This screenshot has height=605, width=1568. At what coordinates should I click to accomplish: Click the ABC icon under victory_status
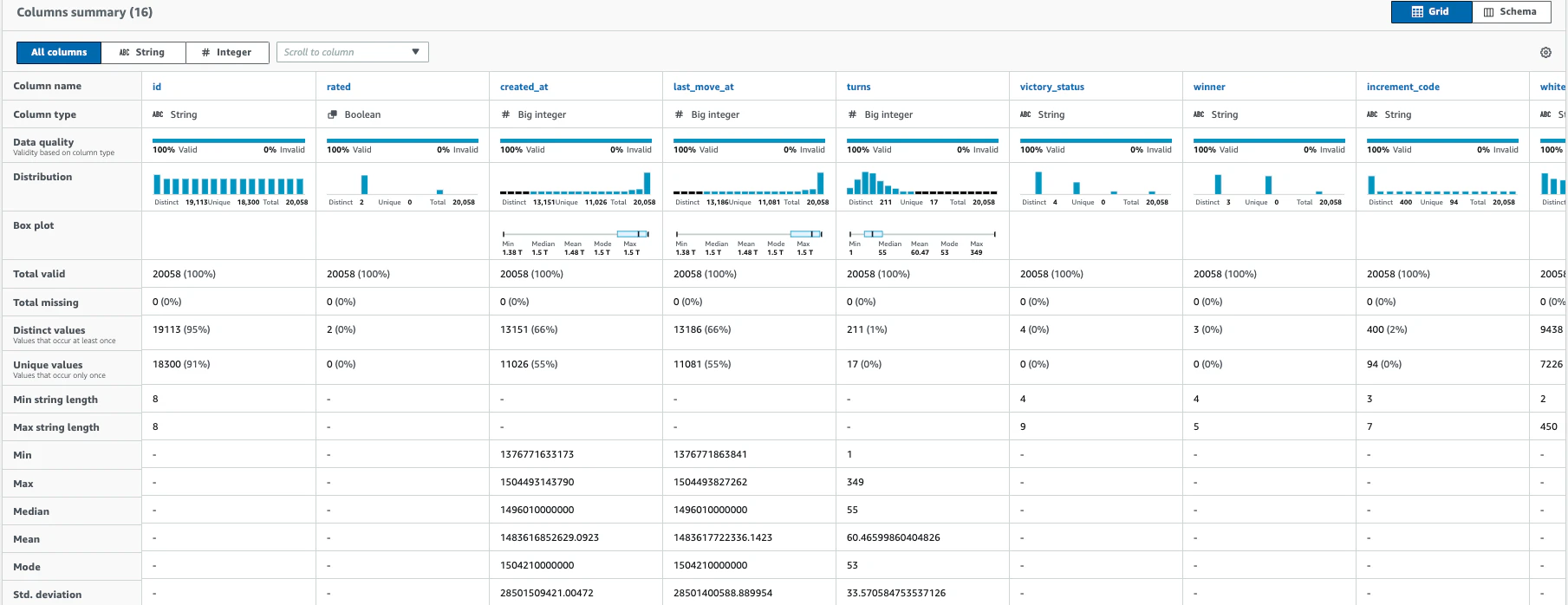coord(1025,114)
